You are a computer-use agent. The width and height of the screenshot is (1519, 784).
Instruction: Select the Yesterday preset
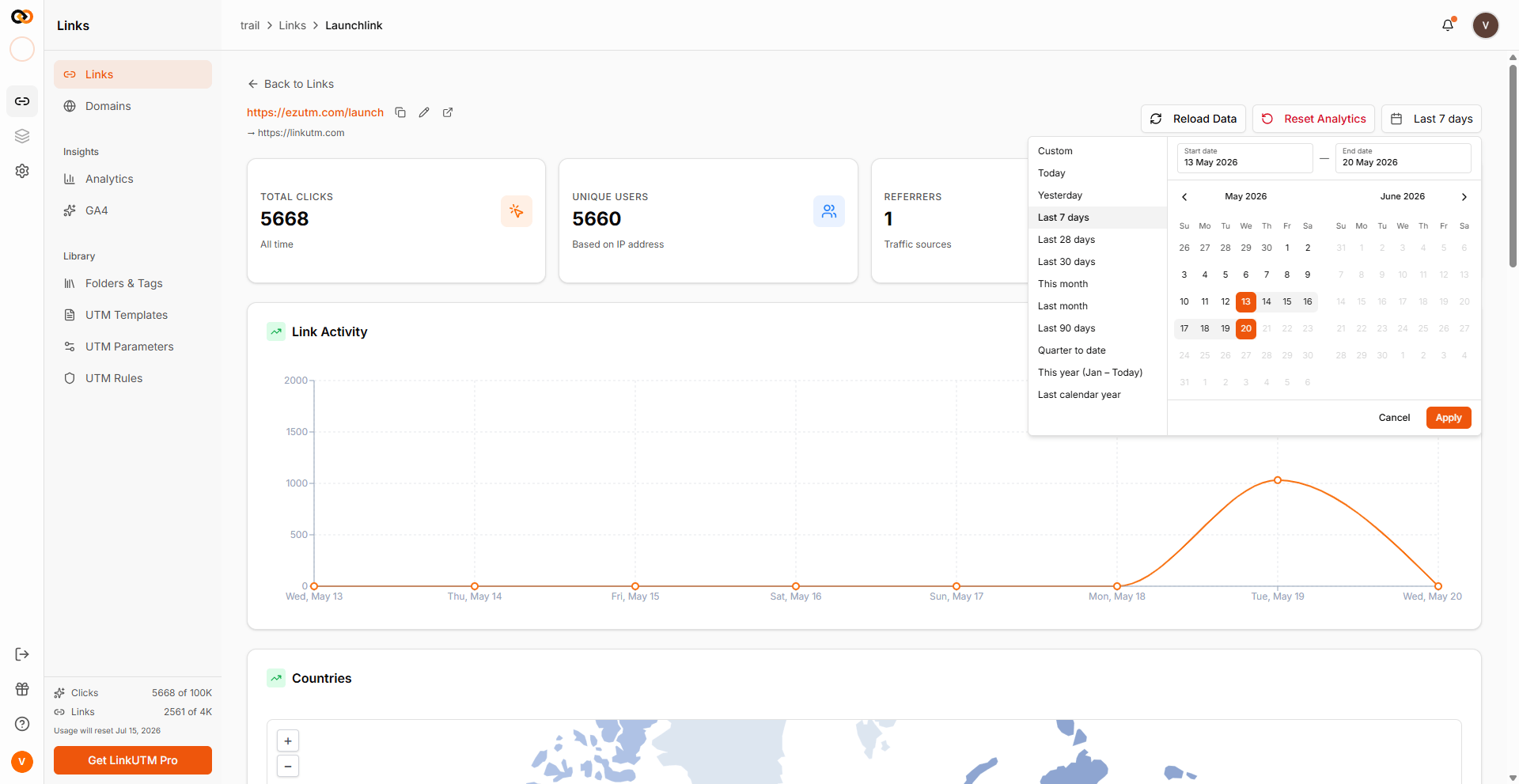coord(1097,195)
